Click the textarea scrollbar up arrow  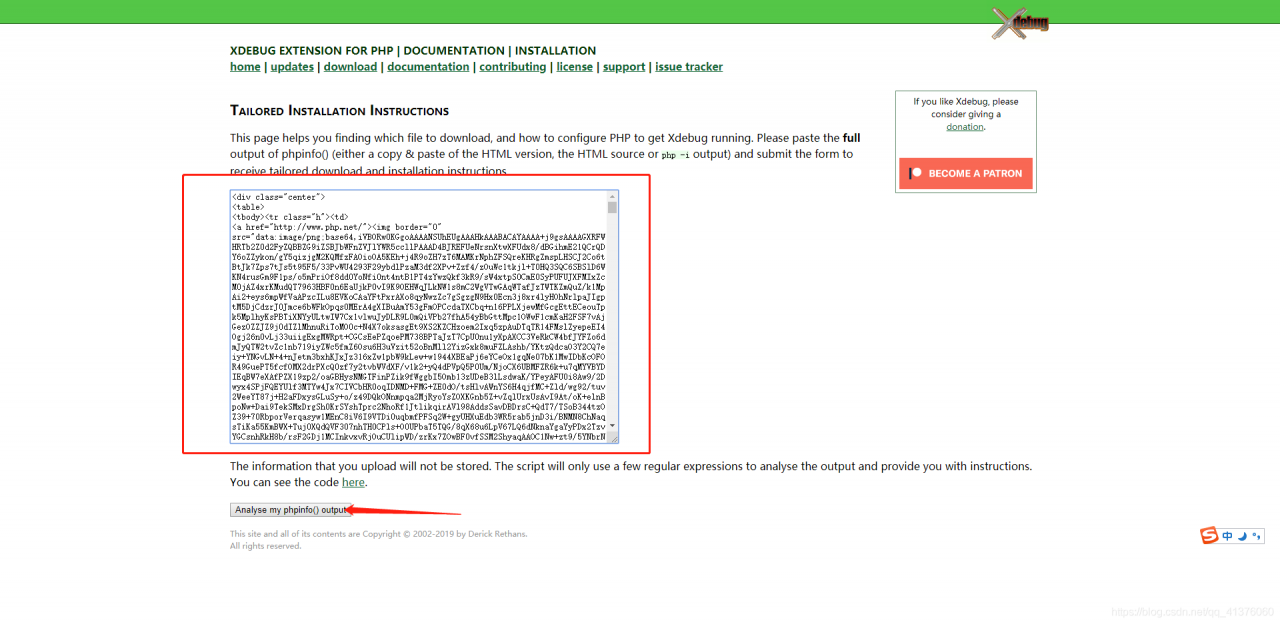point(613,195)
